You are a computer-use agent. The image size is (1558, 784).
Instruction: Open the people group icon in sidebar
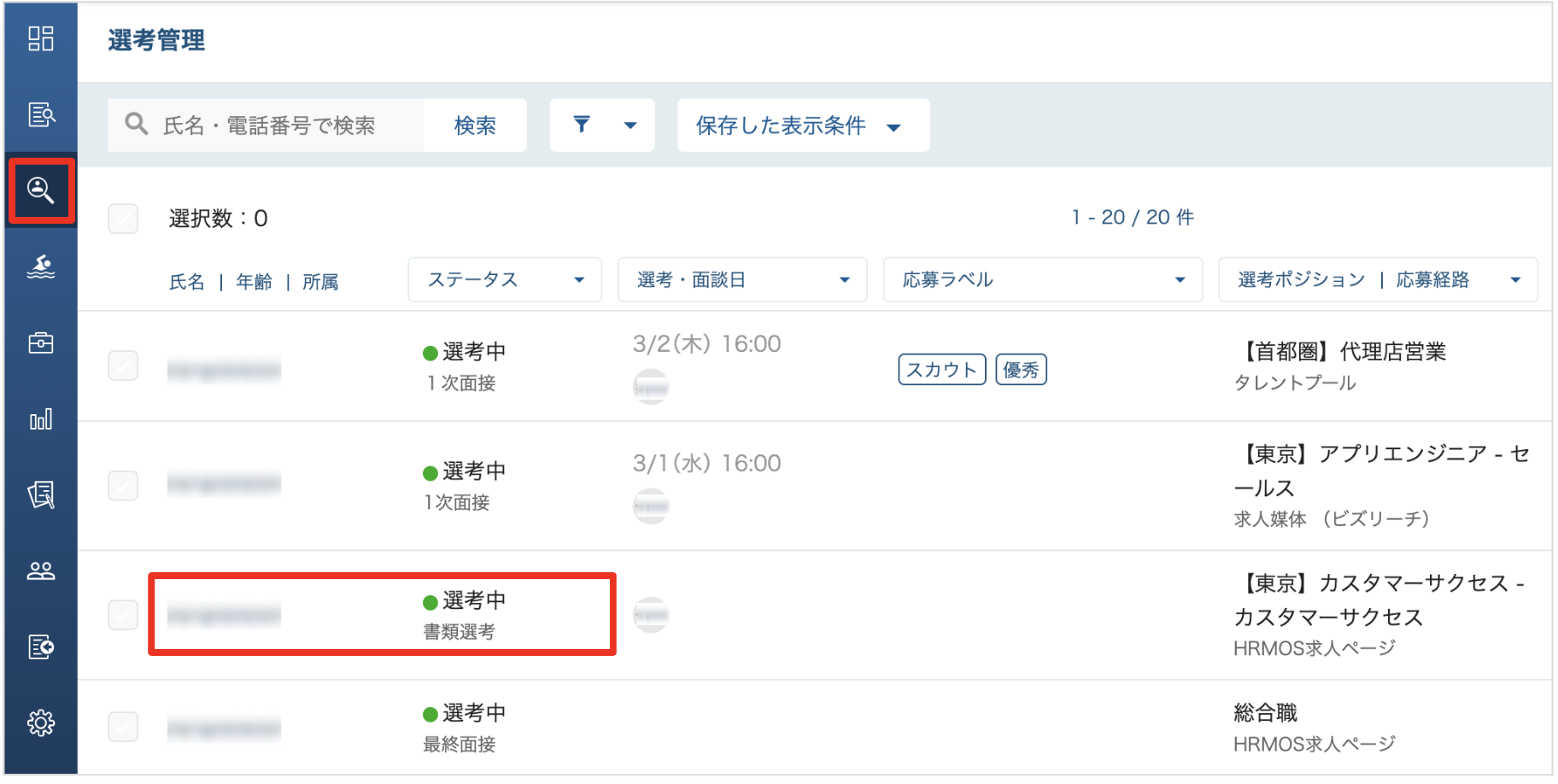(x=41, y=570)
